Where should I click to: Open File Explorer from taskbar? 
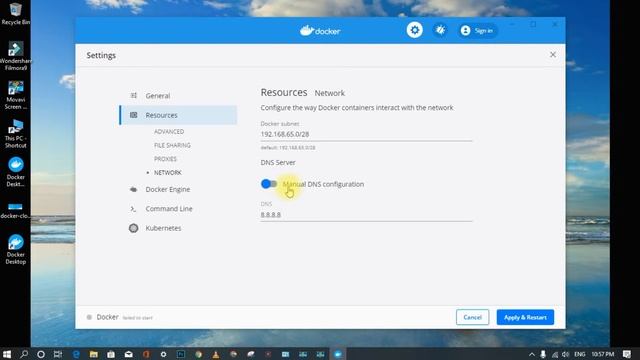93,354
